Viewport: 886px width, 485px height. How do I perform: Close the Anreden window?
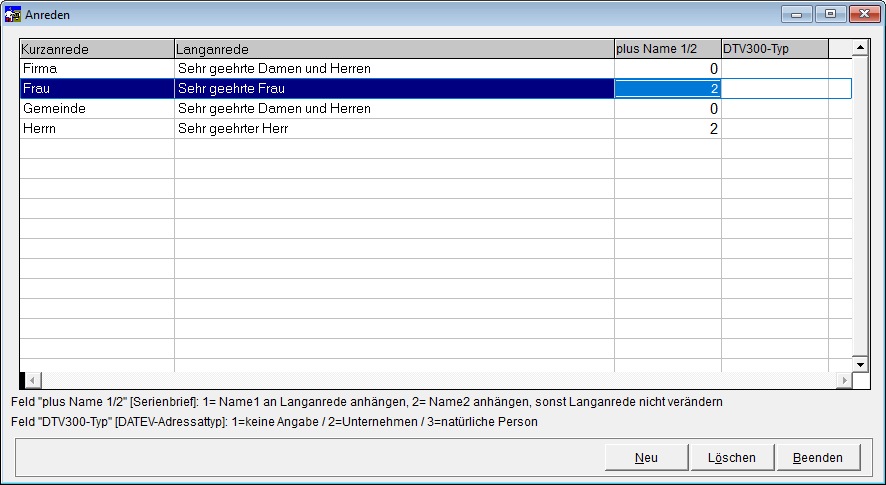865,14
